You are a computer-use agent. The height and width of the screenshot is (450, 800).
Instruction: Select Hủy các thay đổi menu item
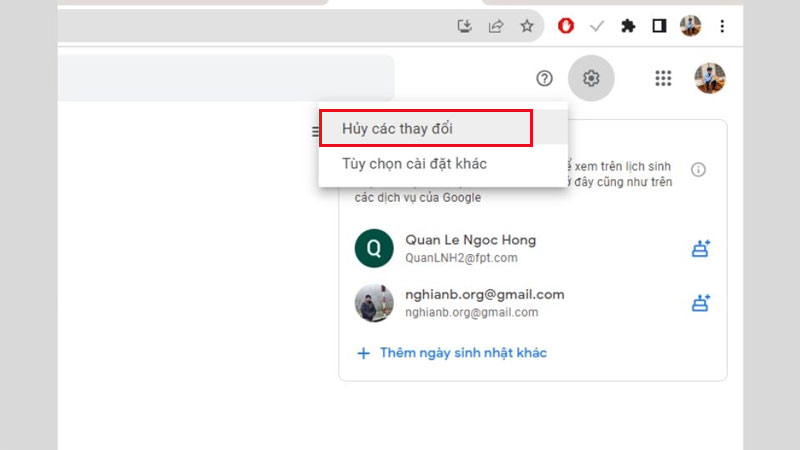443,129
